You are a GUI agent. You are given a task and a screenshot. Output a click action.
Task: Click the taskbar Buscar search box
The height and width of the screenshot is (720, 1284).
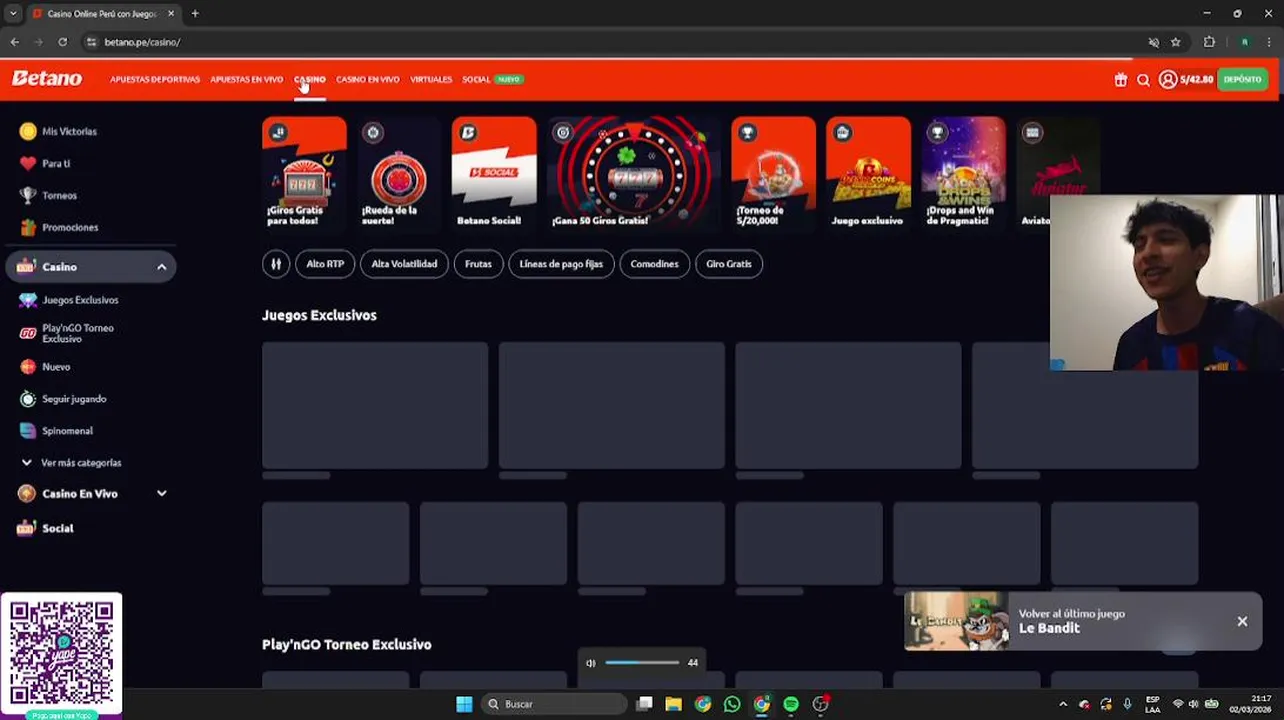click(x=553, y=704)
